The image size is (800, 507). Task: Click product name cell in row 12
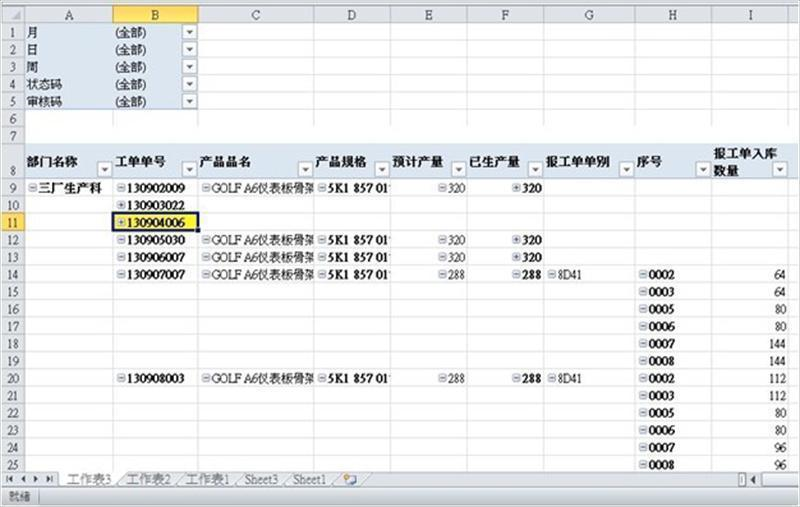tap(256, 240)
